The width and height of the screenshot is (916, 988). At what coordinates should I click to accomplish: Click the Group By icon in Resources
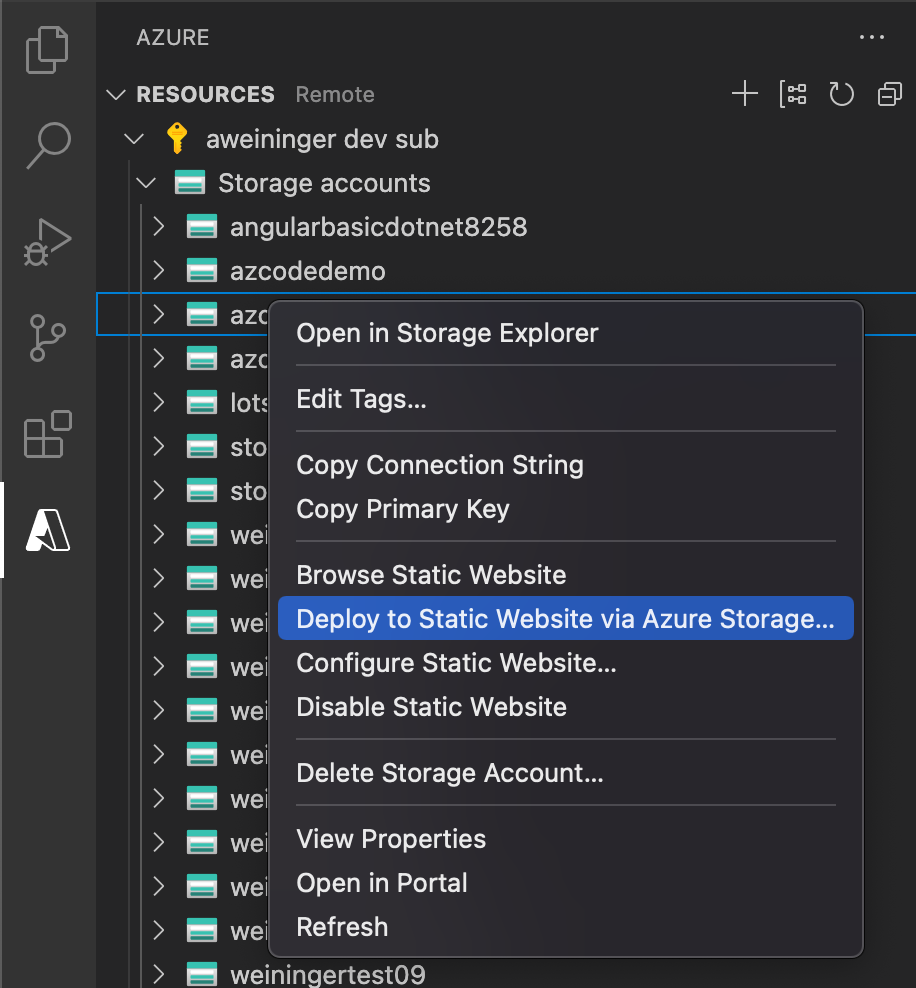(793, 94)
